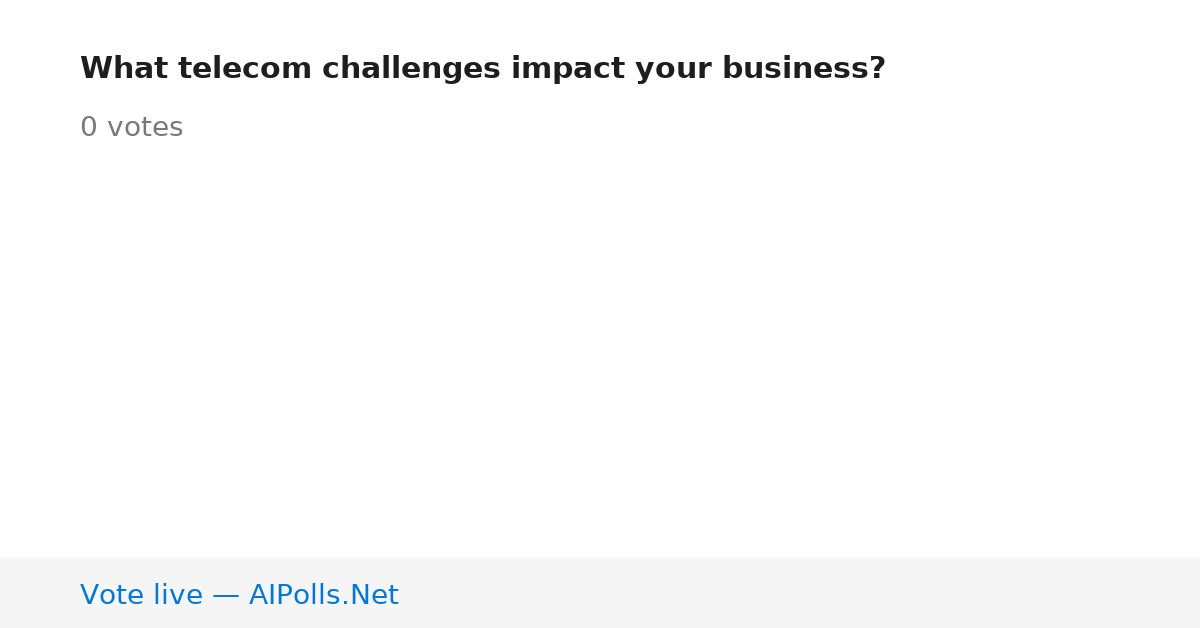Click the word 'challenges' in the question
This screenshot has height=628, width=1200.
coord(411,69)
